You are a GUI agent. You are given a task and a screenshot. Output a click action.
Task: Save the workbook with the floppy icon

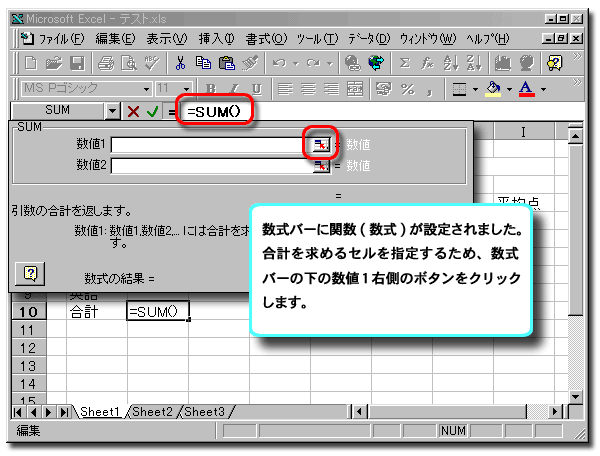point(77,63)
